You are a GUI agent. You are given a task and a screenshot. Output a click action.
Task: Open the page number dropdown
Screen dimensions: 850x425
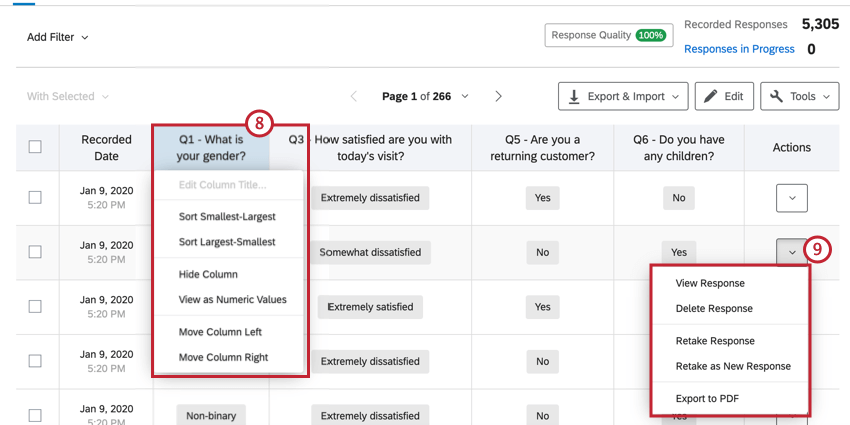465,96
